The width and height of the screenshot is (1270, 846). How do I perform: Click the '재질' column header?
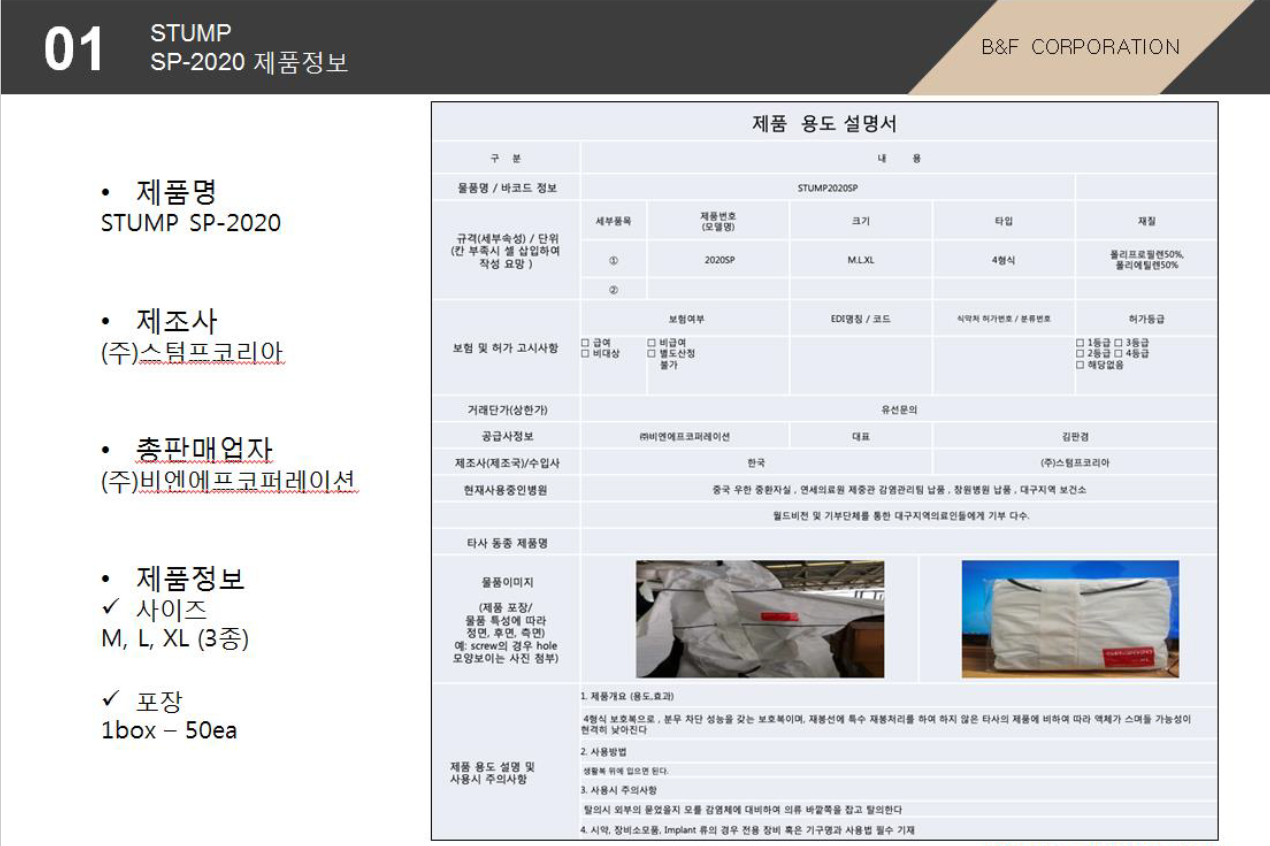click(1146, 220)
